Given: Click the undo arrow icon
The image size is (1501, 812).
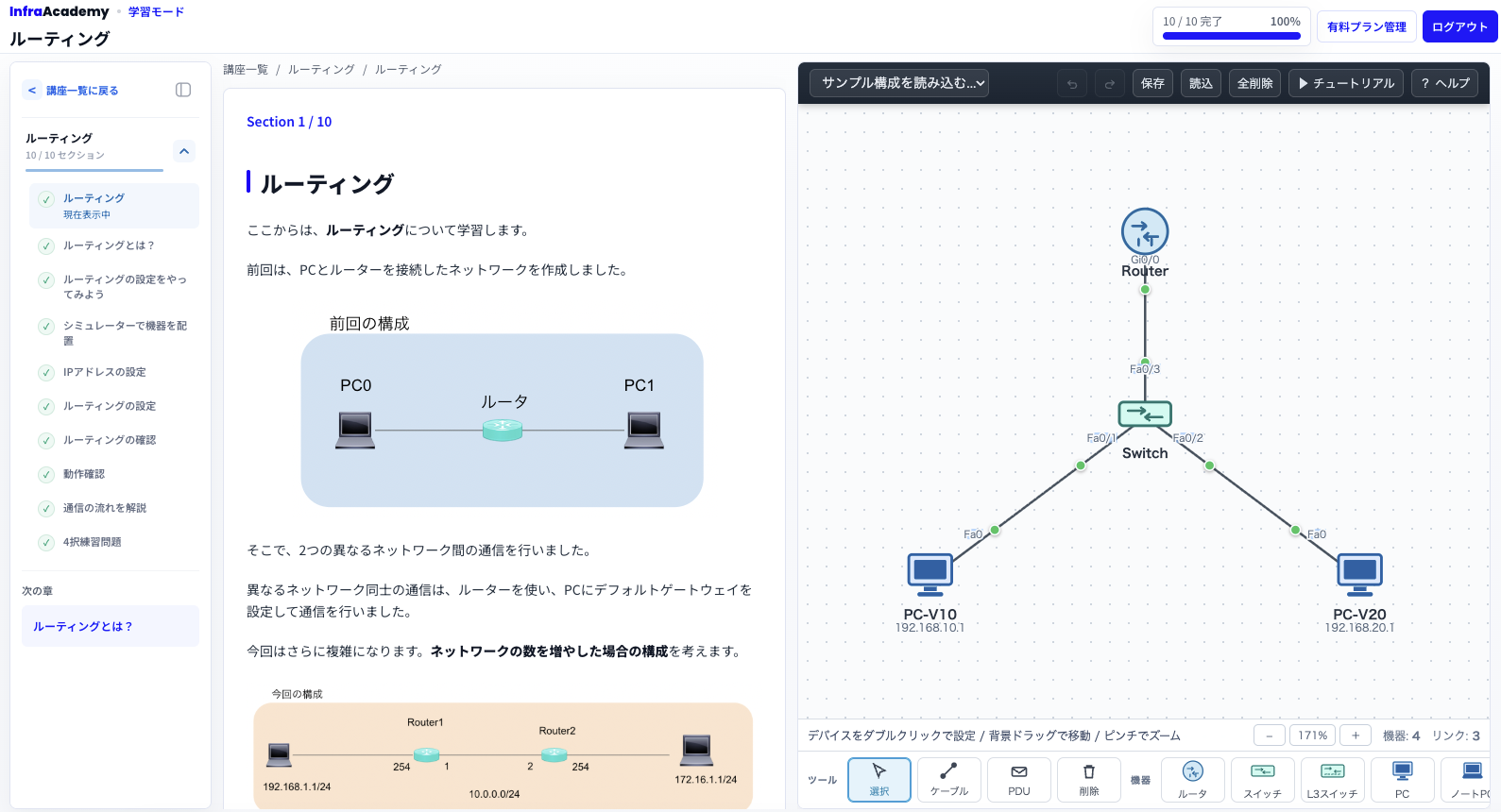Looking at the screenshot, I should 1072,83.
